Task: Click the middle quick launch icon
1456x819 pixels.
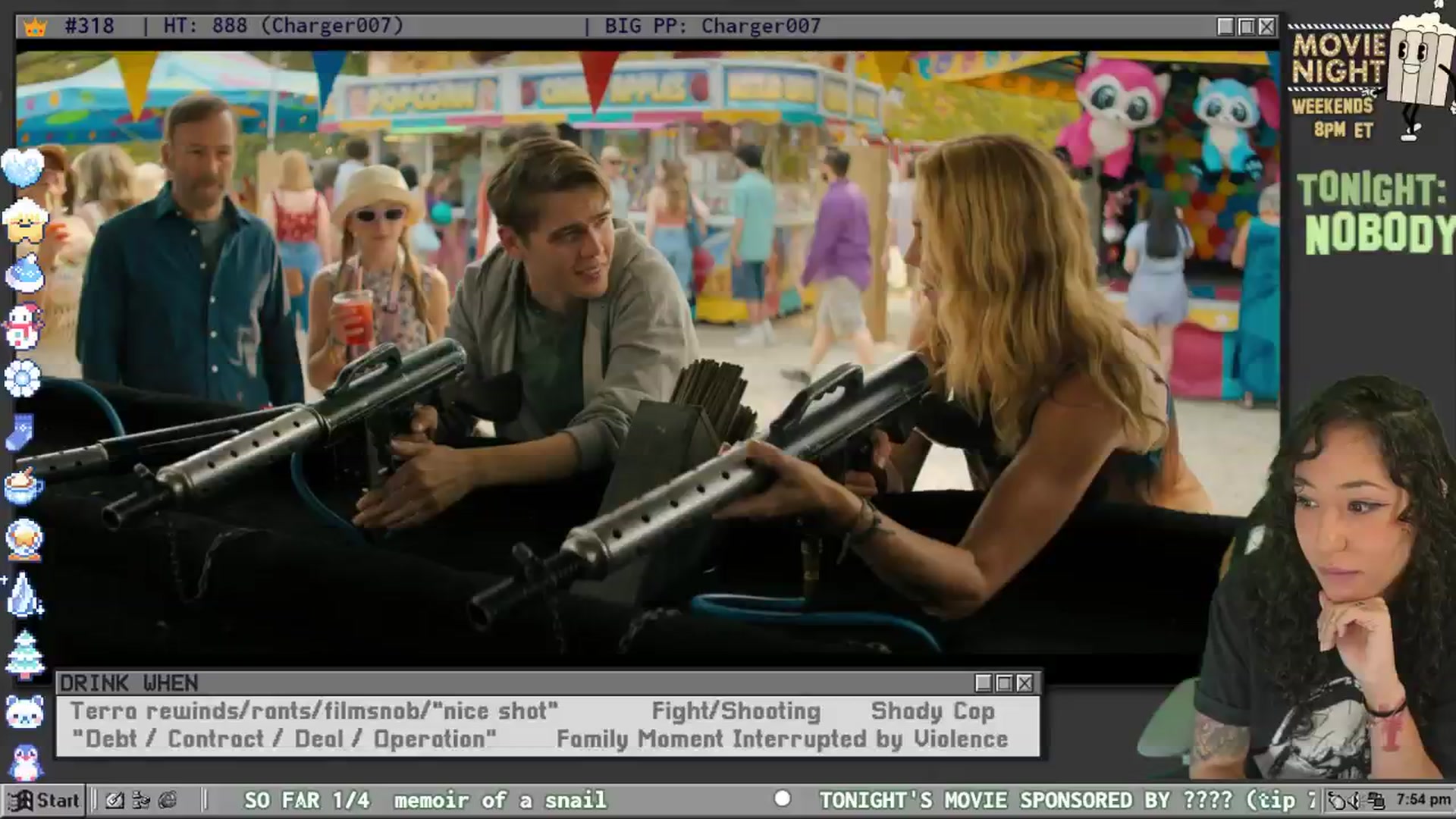Action: 141,800
